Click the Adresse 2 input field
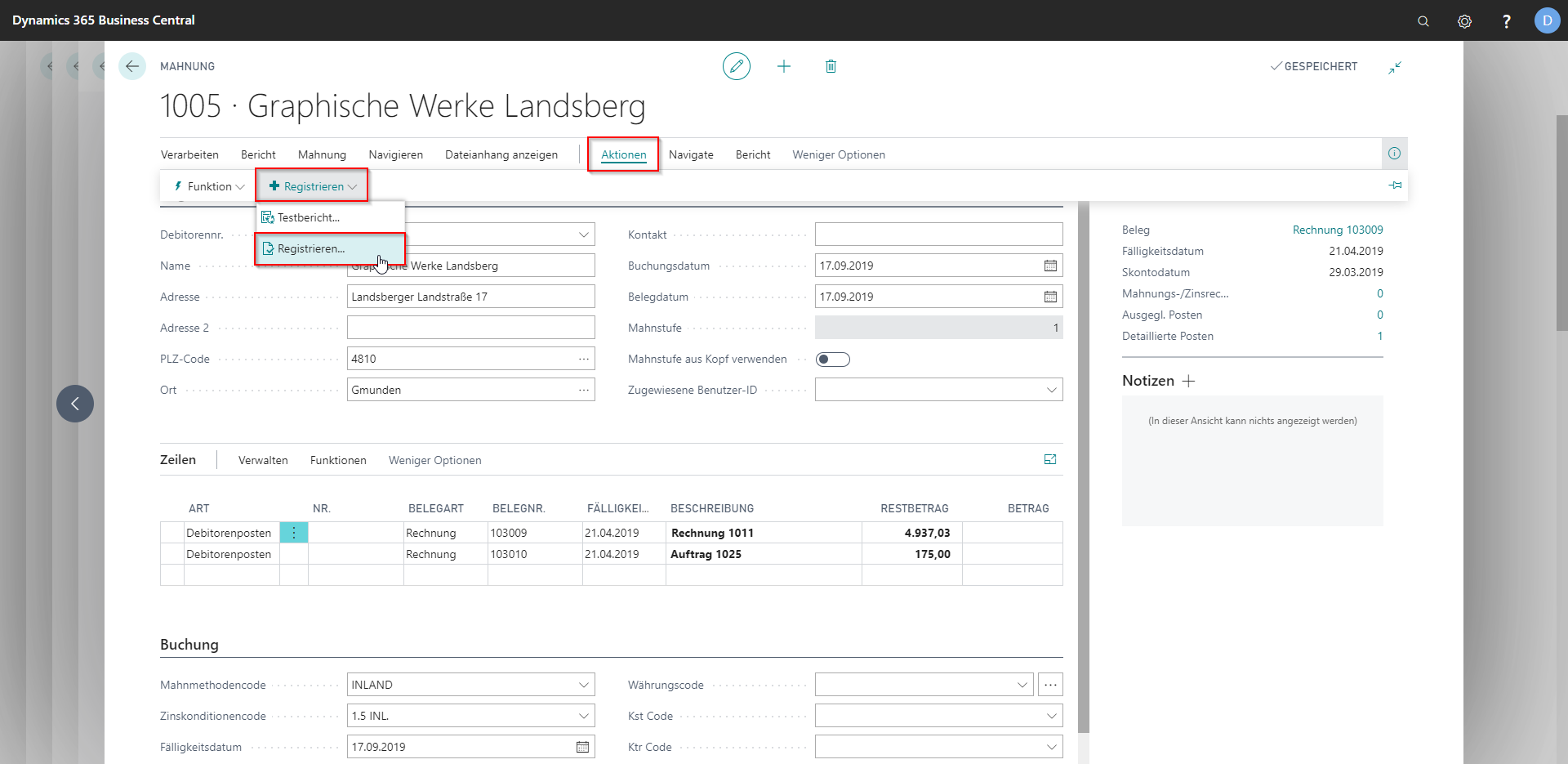The height and width of the screenshot is (764, 1568). pos(470,328)
